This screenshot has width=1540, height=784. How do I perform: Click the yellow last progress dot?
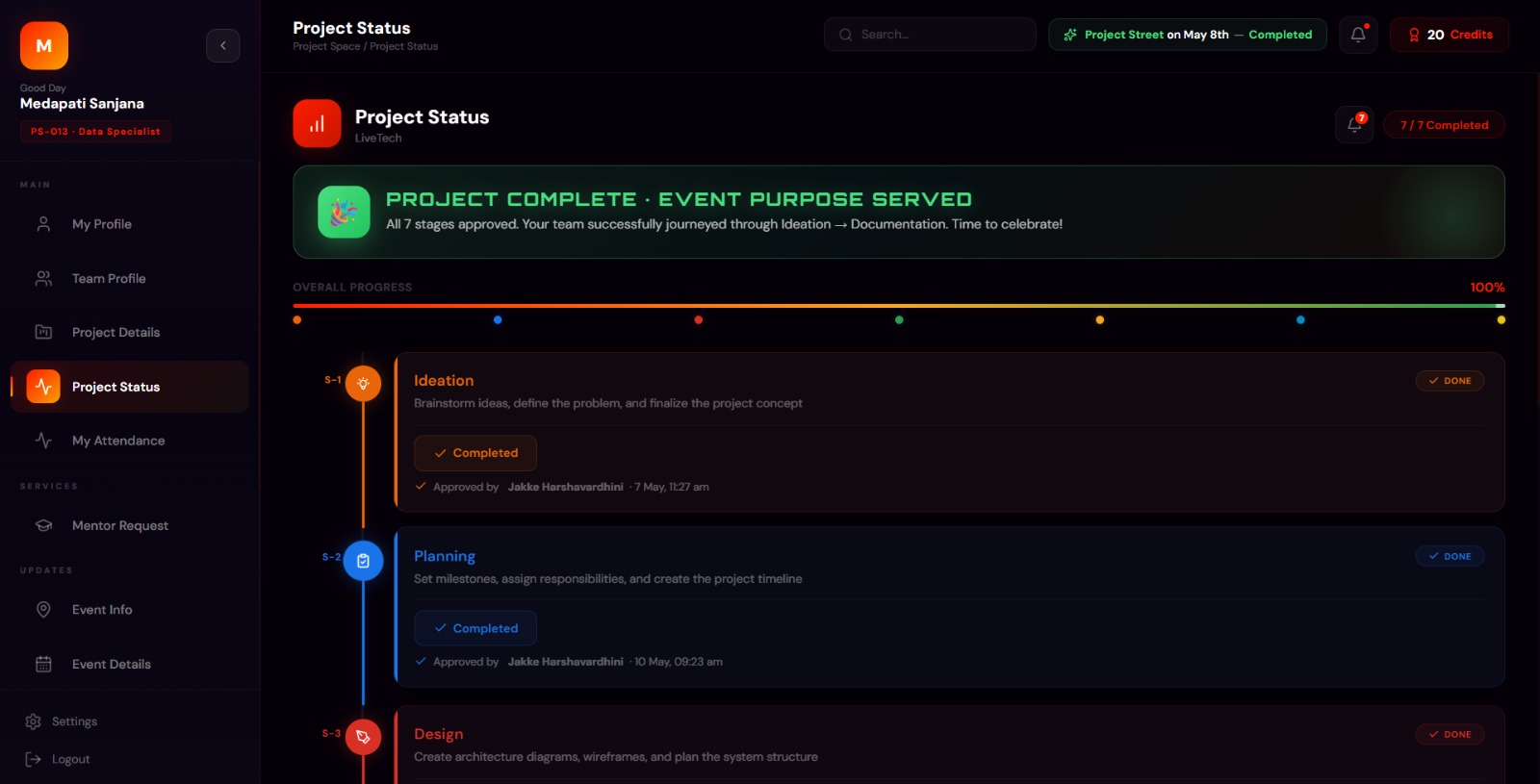[1501, 320]
